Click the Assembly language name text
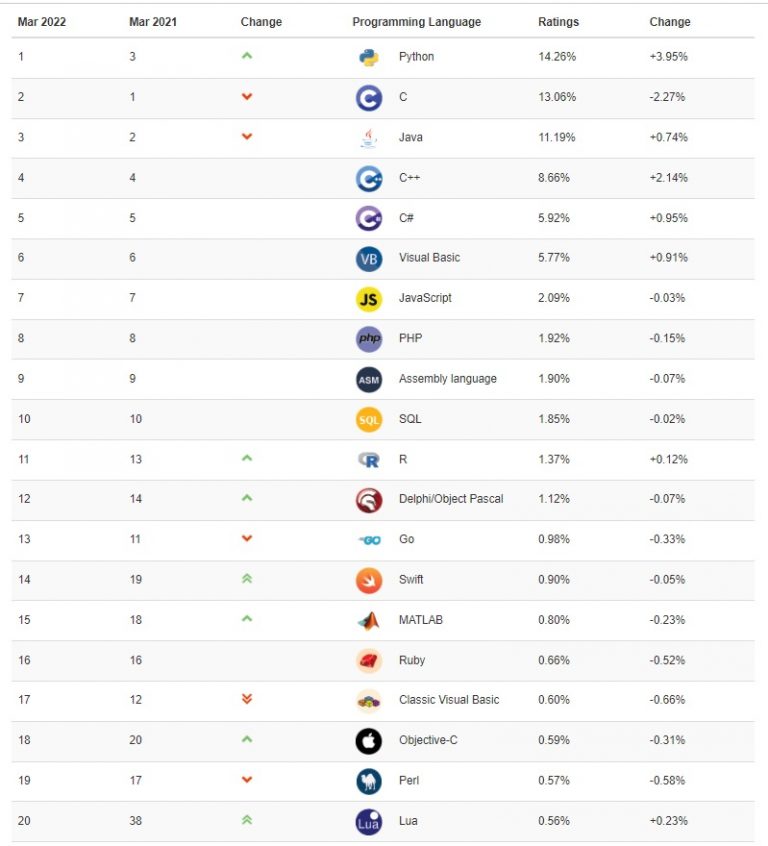The width and height of the screenshot is (768, 846). tap(447, 379)
